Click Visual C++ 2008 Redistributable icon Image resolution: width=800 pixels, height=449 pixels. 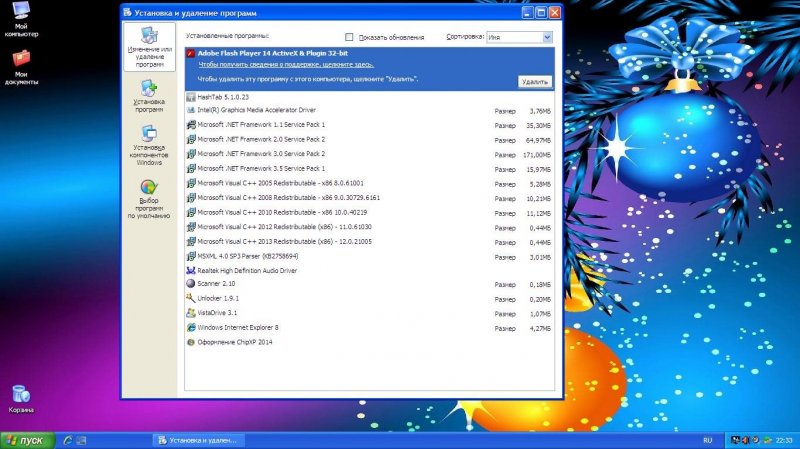(191, 197)
